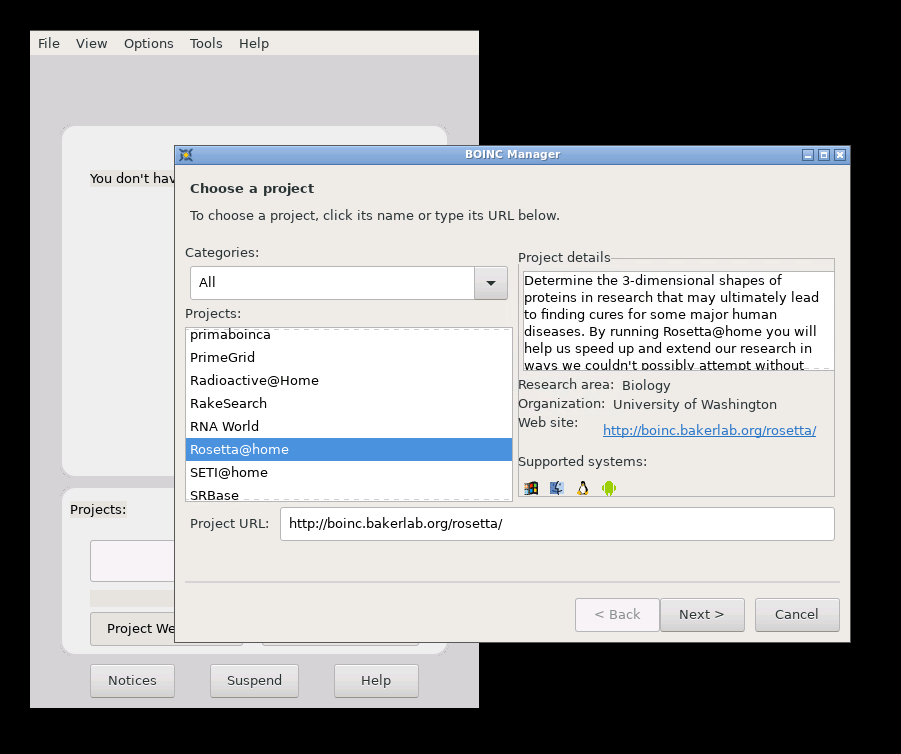Image resolution: width=901 pixels, height=754 pixels.
Task: Click into the Project URL field
Action: 557,524
